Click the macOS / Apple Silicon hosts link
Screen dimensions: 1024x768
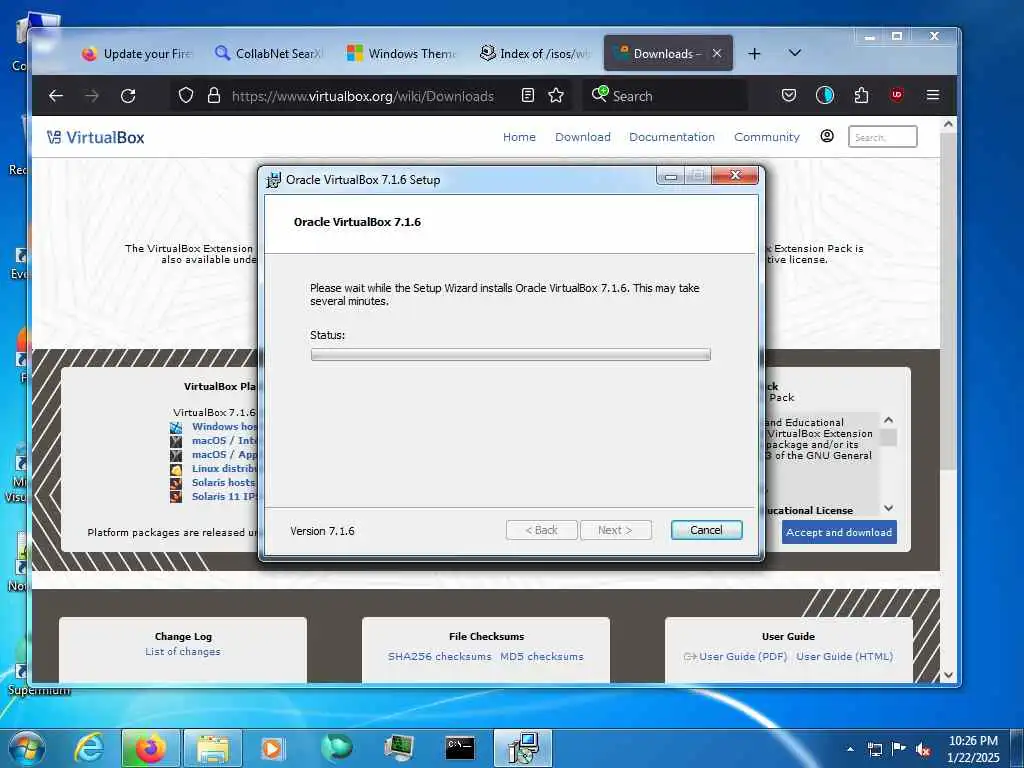pyautogui.click(x=224, y=455)
